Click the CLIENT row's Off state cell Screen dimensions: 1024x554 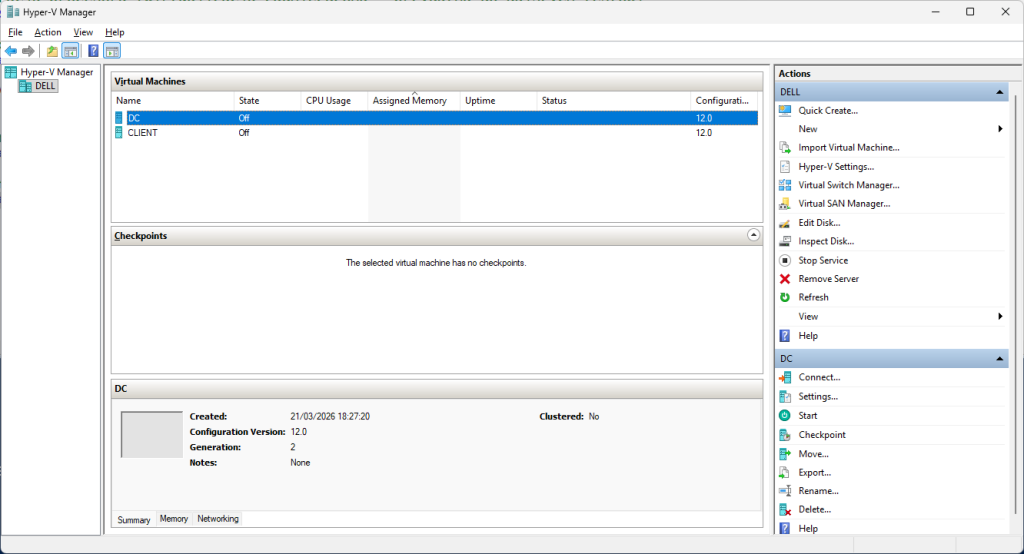(244, 133)
